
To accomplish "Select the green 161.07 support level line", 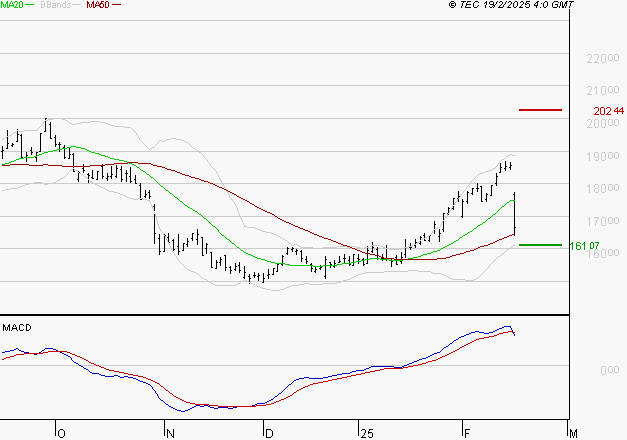I will tap(539, 244).
